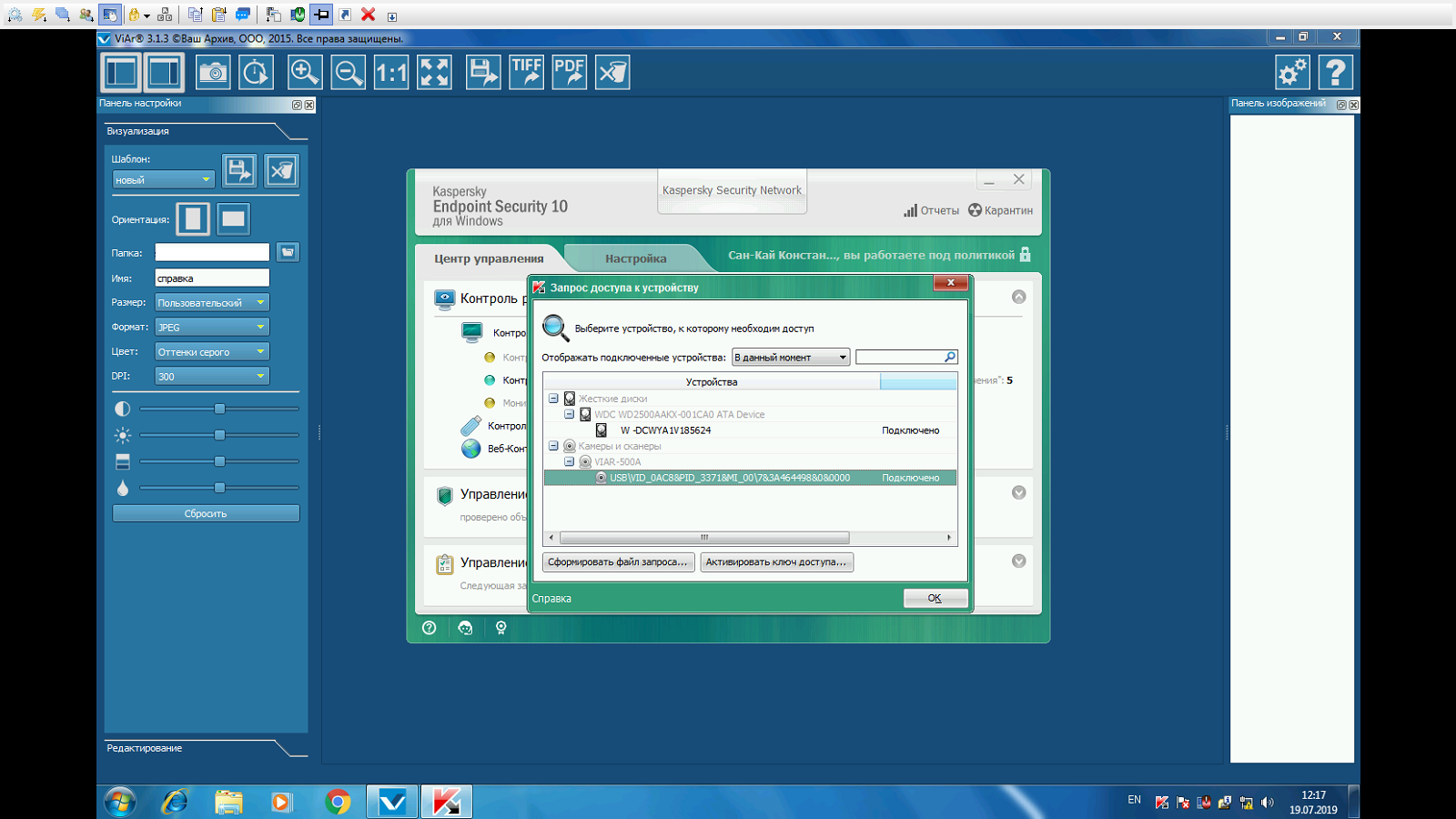Open ViAr help question mark icon
This screenshot has width=1456, height=819.
[1336, 72]
